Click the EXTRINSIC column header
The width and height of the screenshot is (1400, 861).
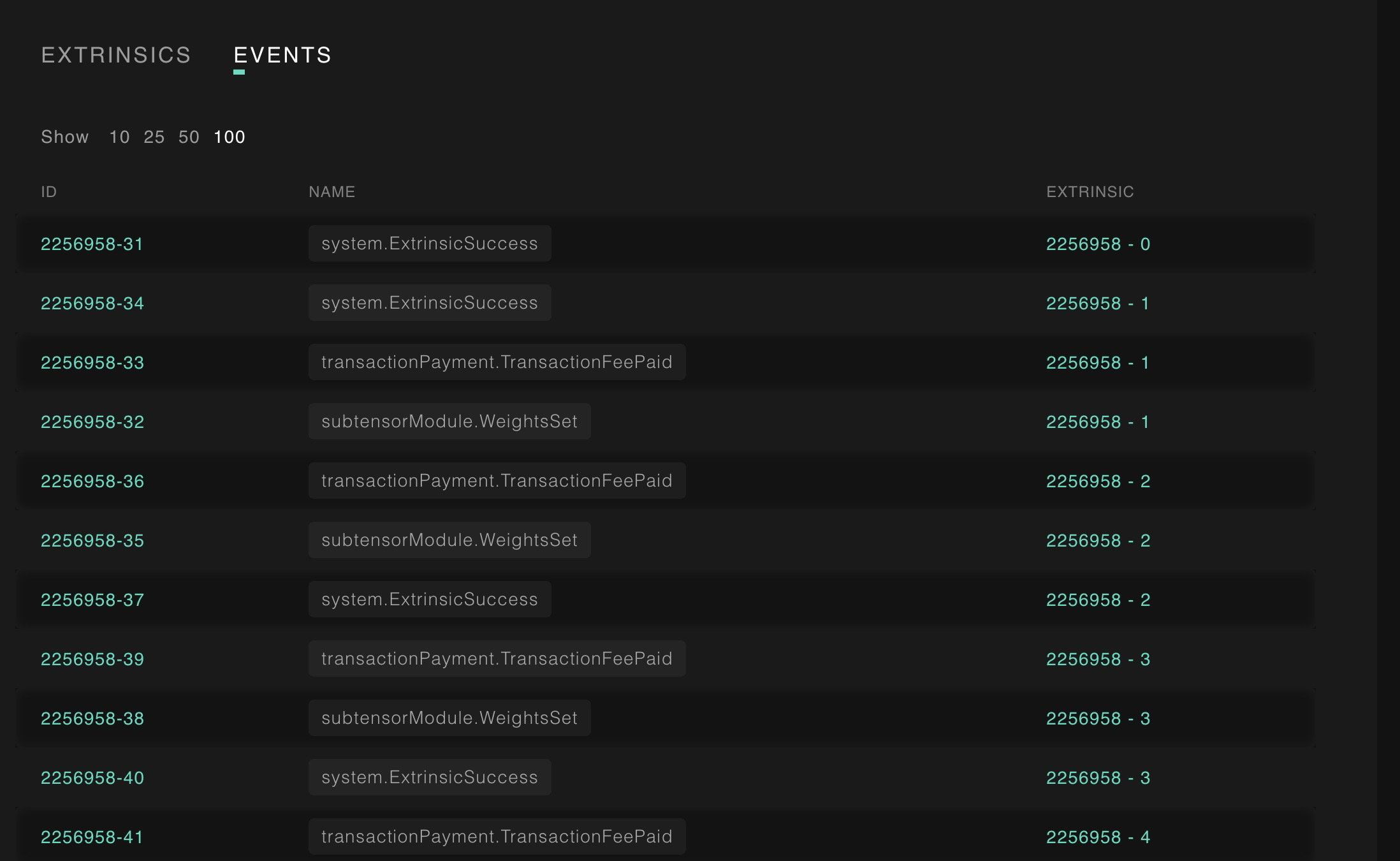tap(1090, 192)
